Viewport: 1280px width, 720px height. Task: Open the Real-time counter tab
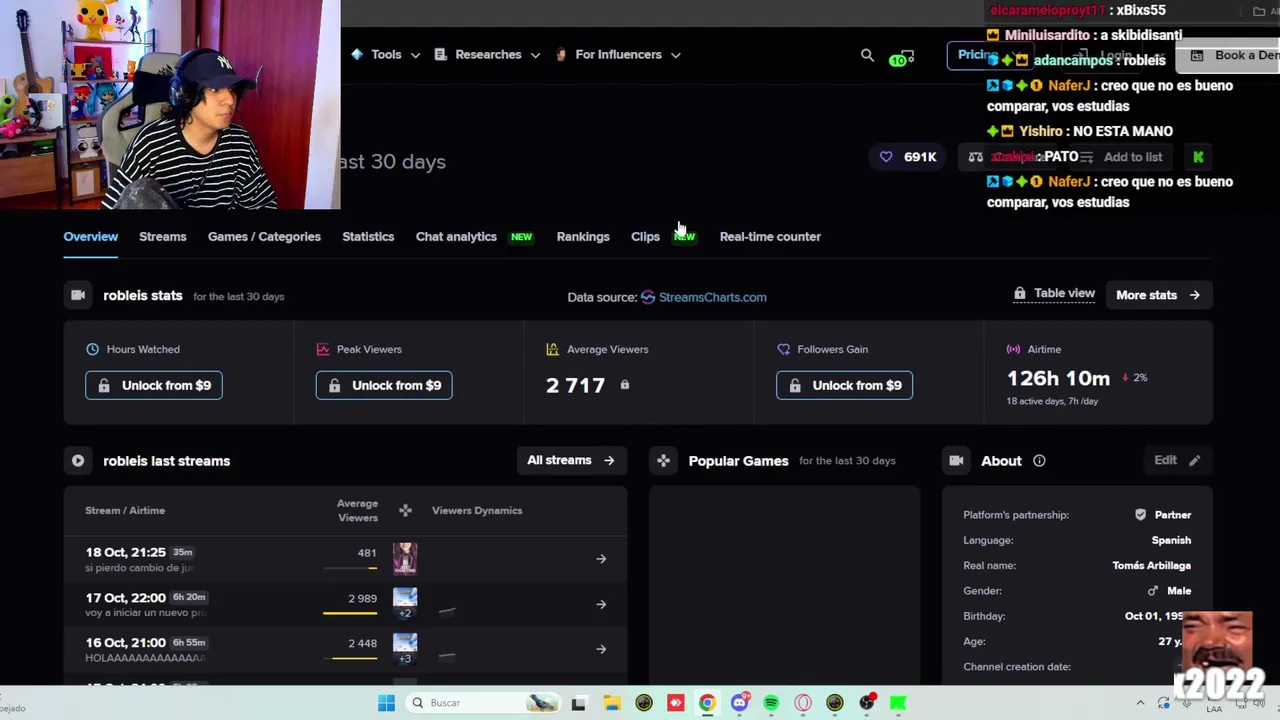point(770,237)
